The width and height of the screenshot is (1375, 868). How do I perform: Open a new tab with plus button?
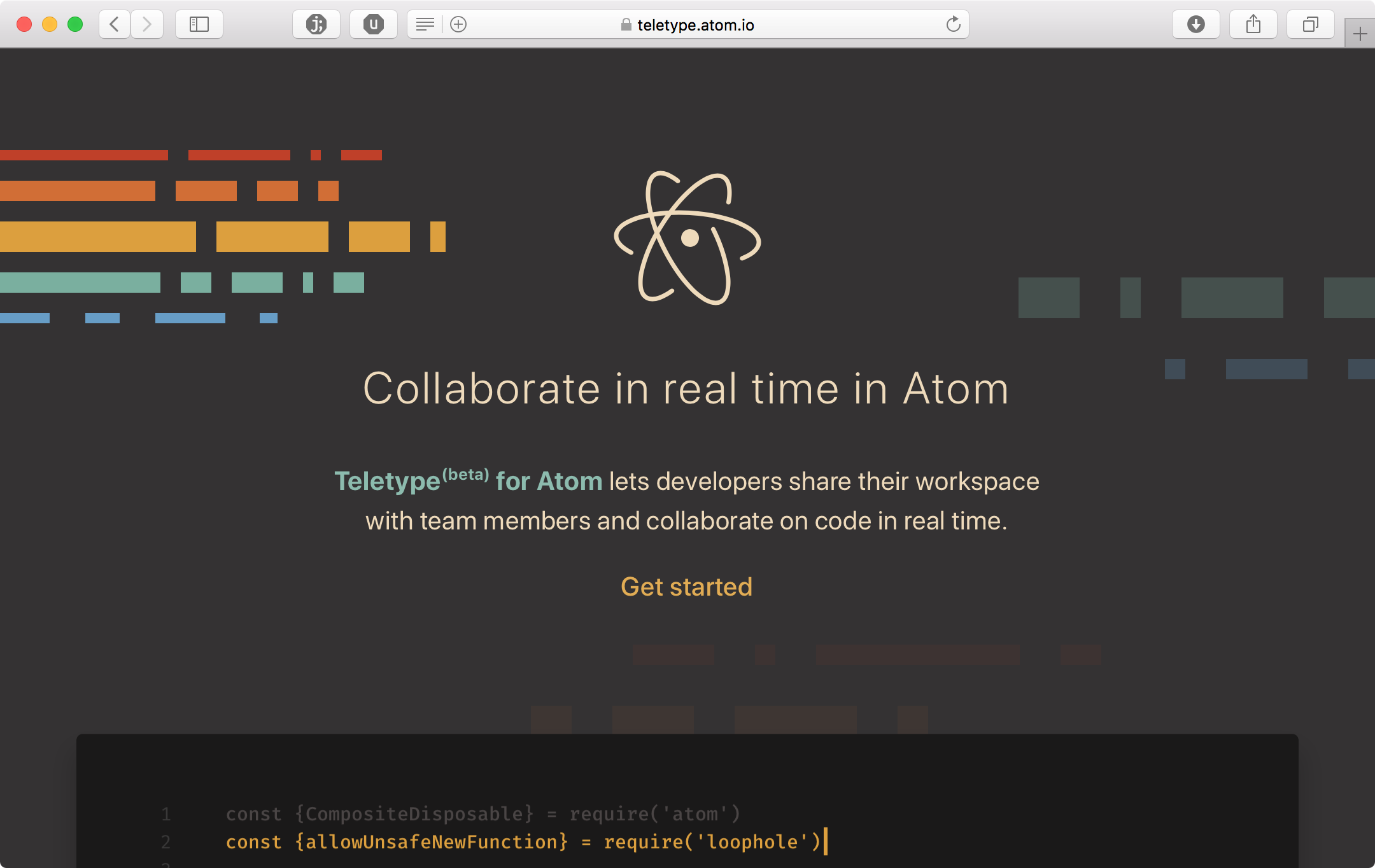click(1360, 33)
